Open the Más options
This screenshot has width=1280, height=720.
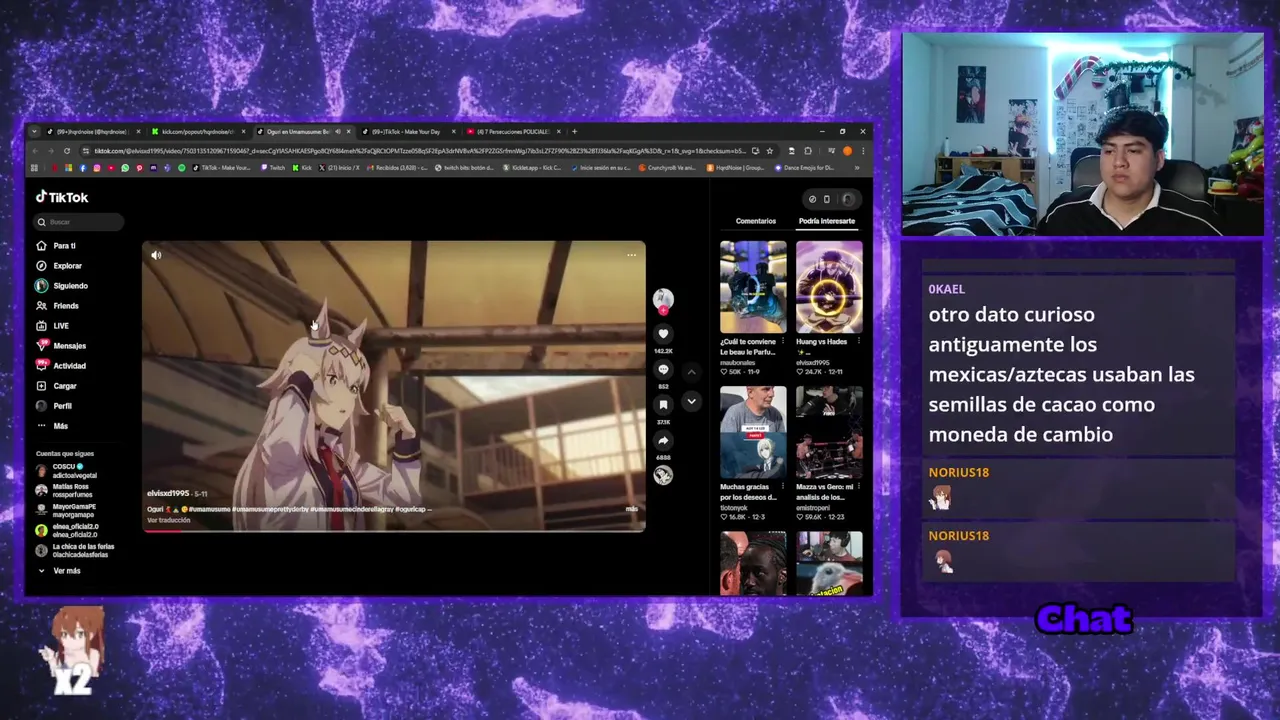tap(52, 426)
